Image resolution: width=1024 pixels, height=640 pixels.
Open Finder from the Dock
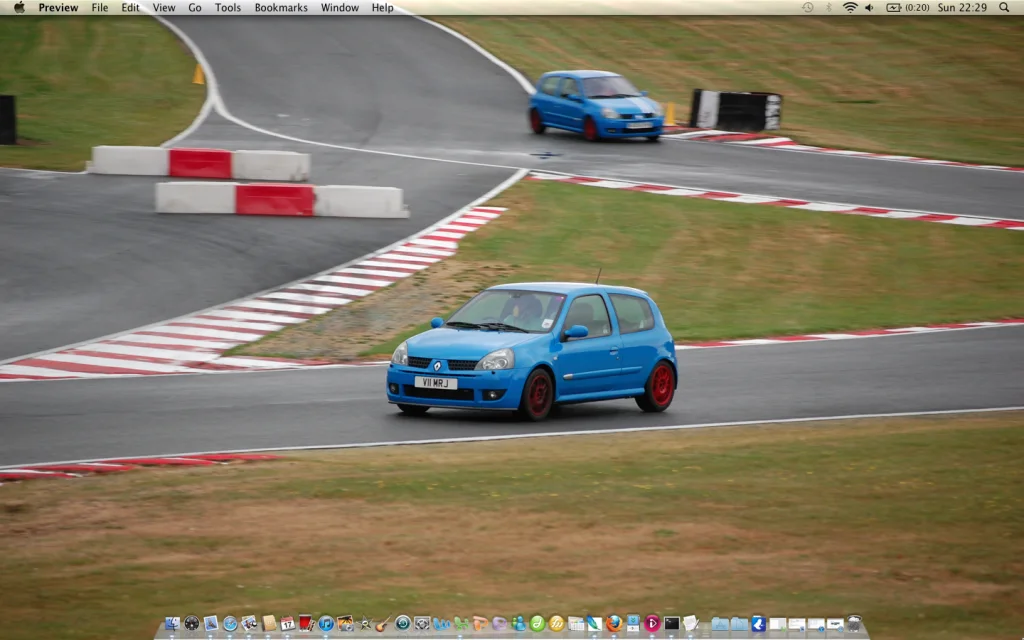coord(172,624)
